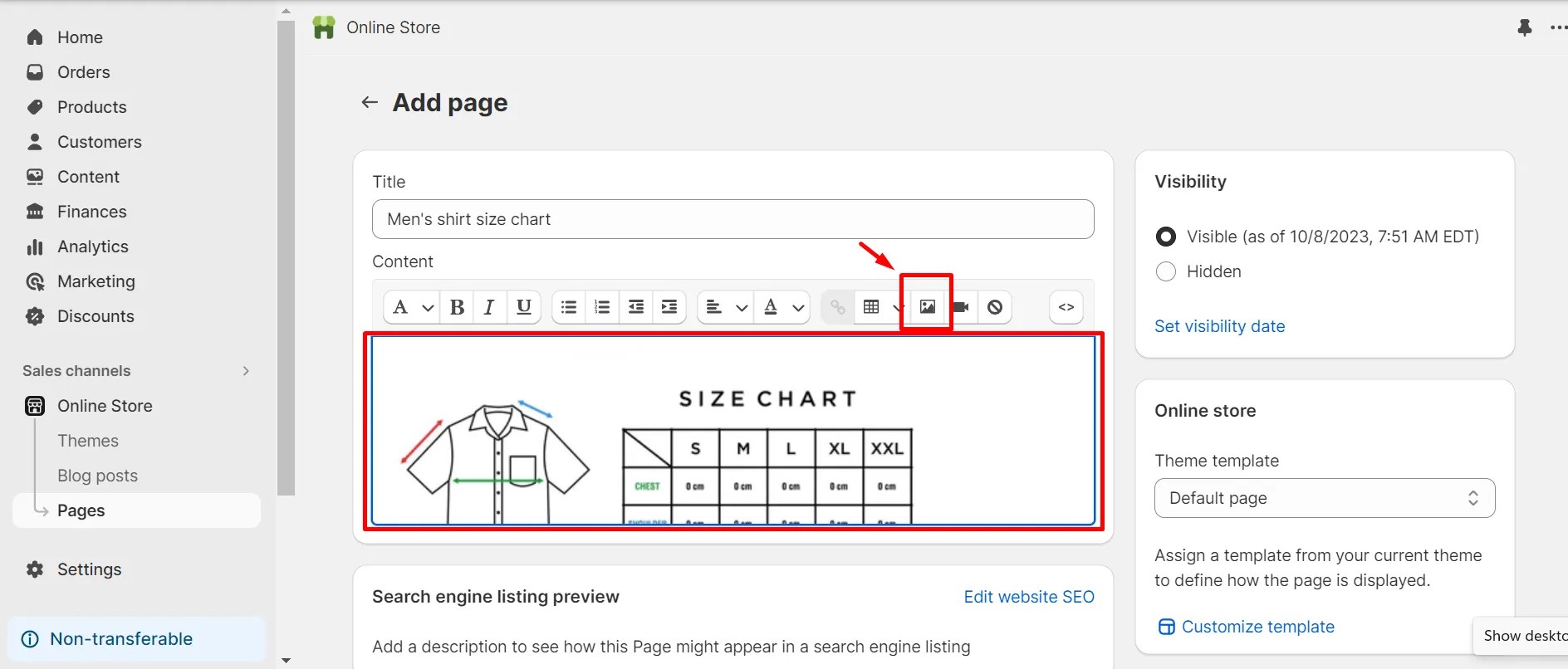Show HTML source code view
This screenshot has width=1568, height=669.
point(1066,307)
